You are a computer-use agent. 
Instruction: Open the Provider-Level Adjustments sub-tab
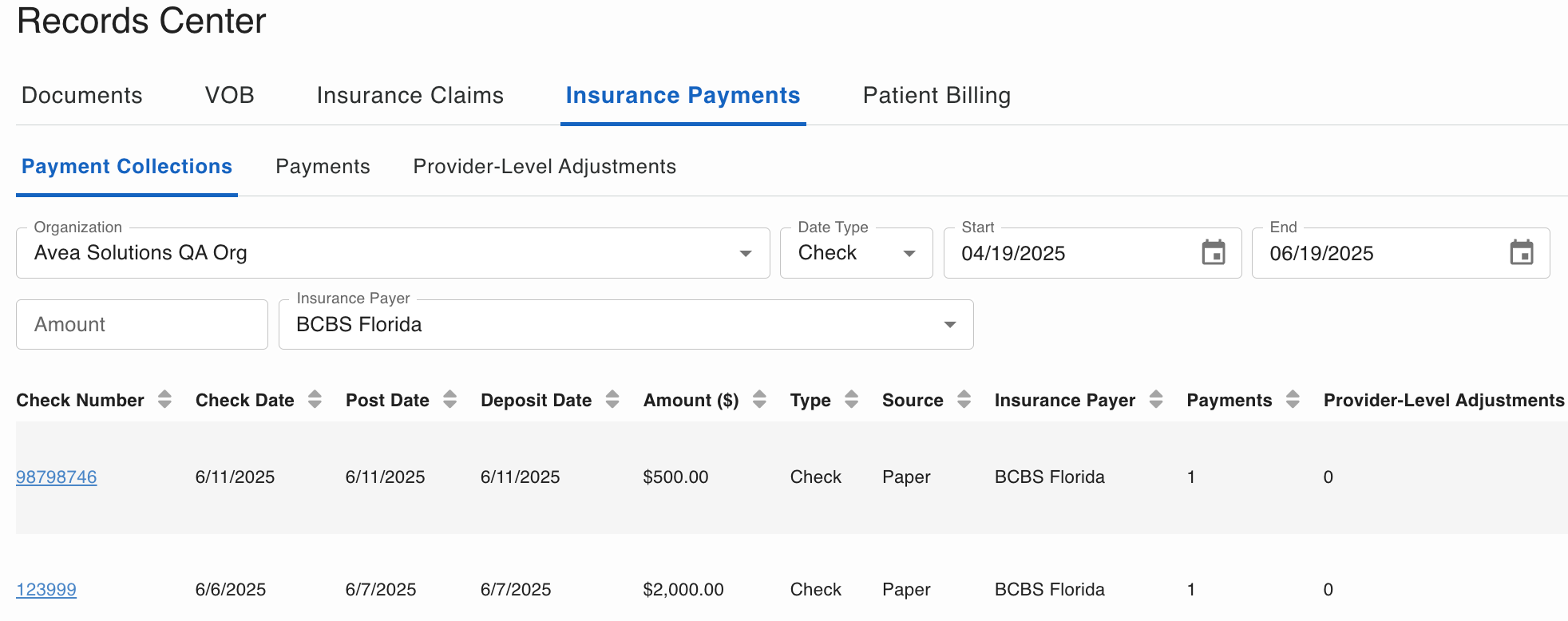pyautogui.click(x=545, y=167)
